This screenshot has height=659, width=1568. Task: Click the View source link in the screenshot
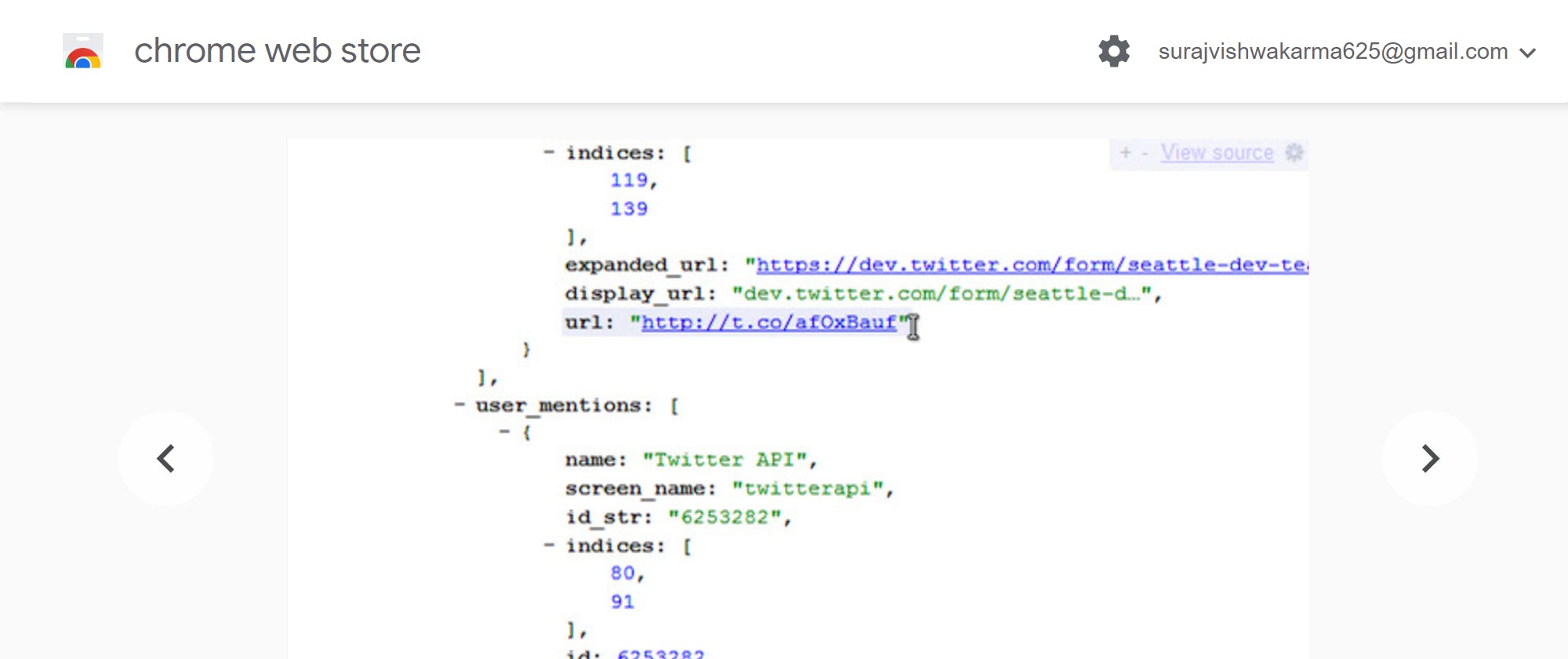coord(1217,152)
